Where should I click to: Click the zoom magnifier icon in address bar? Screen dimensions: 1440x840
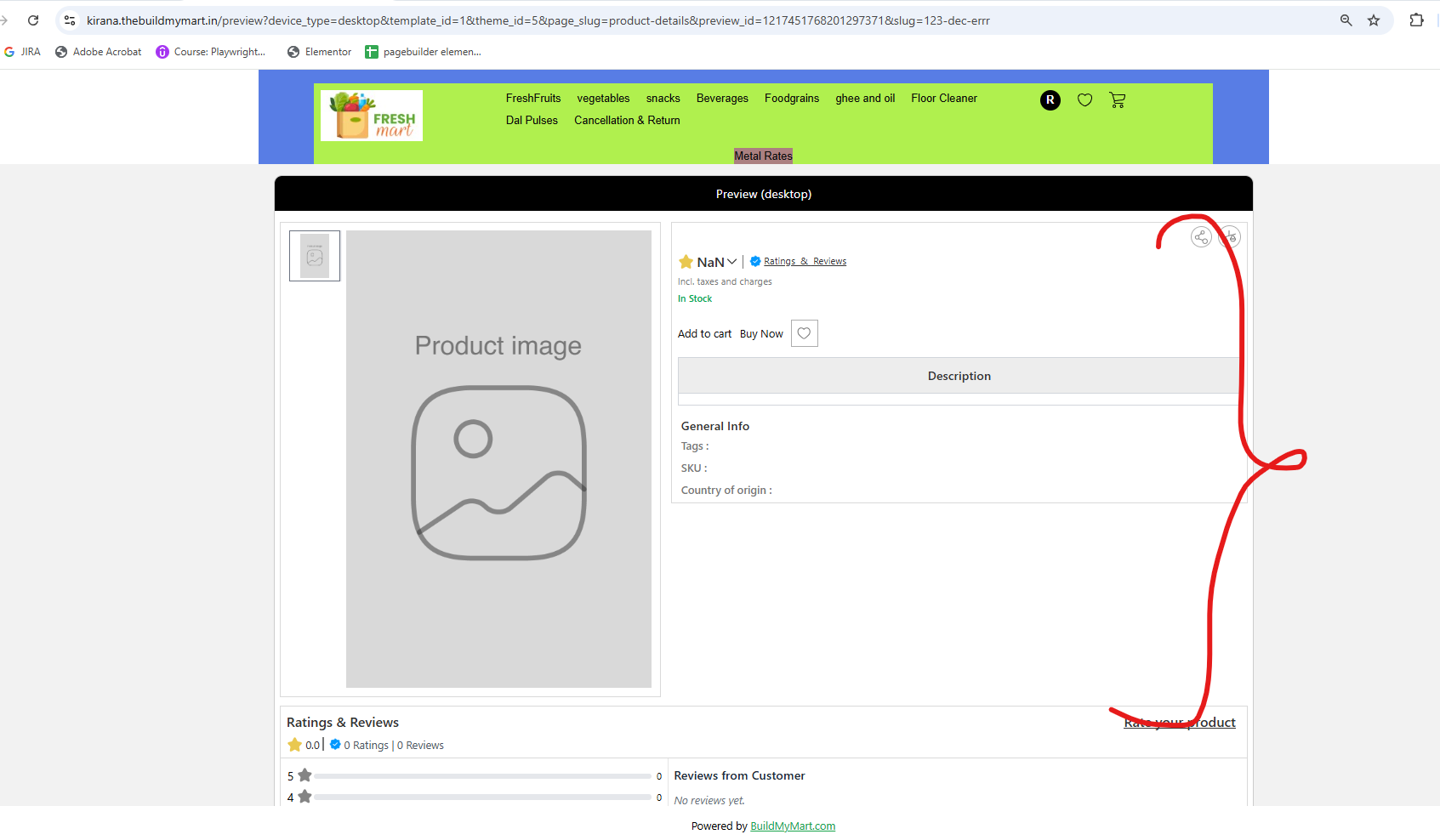click(1346, 20)
